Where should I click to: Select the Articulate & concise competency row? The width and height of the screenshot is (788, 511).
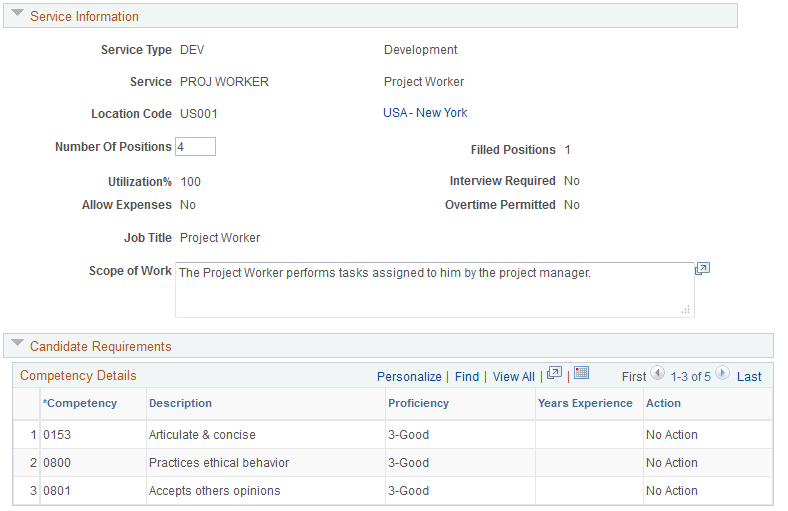[x=202, y=435]
